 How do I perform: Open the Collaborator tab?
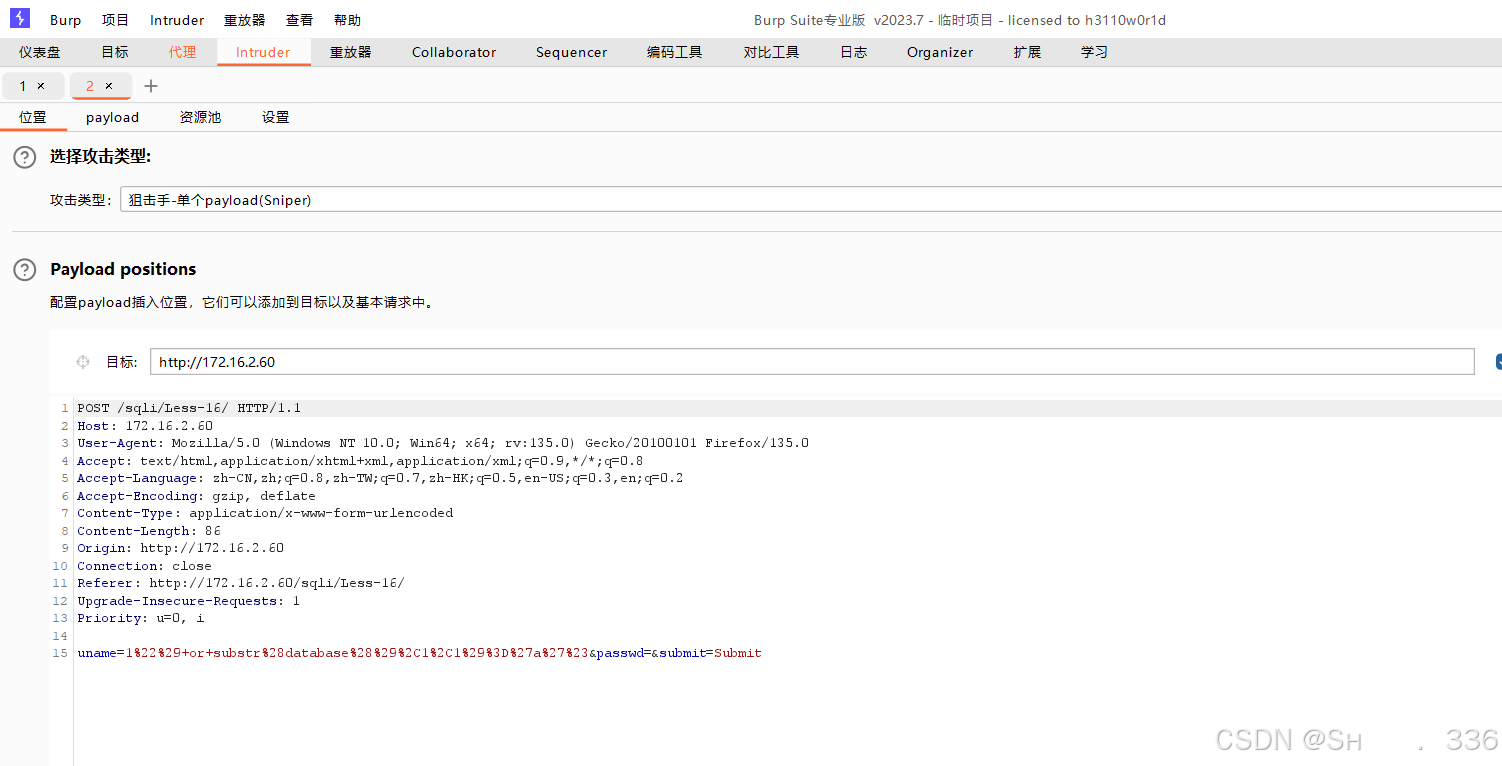[454, 52]
